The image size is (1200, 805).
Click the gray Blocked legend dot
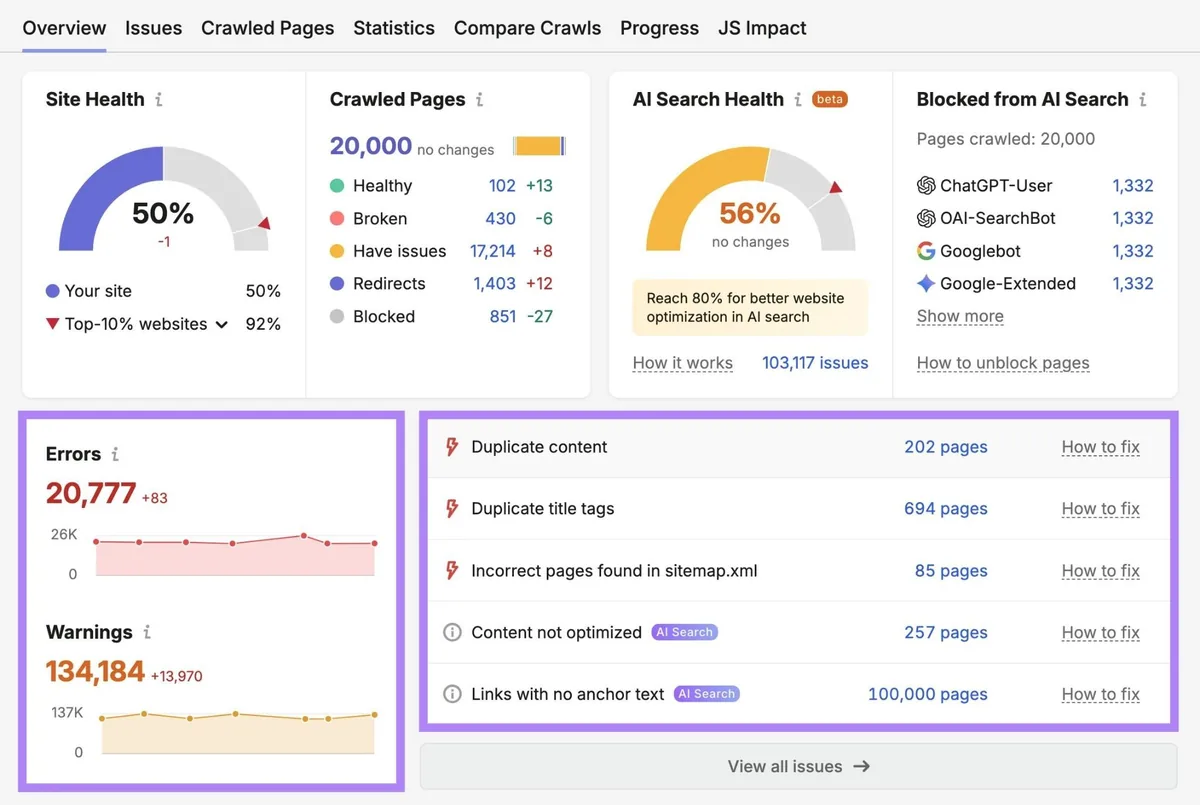click(337, 316)
